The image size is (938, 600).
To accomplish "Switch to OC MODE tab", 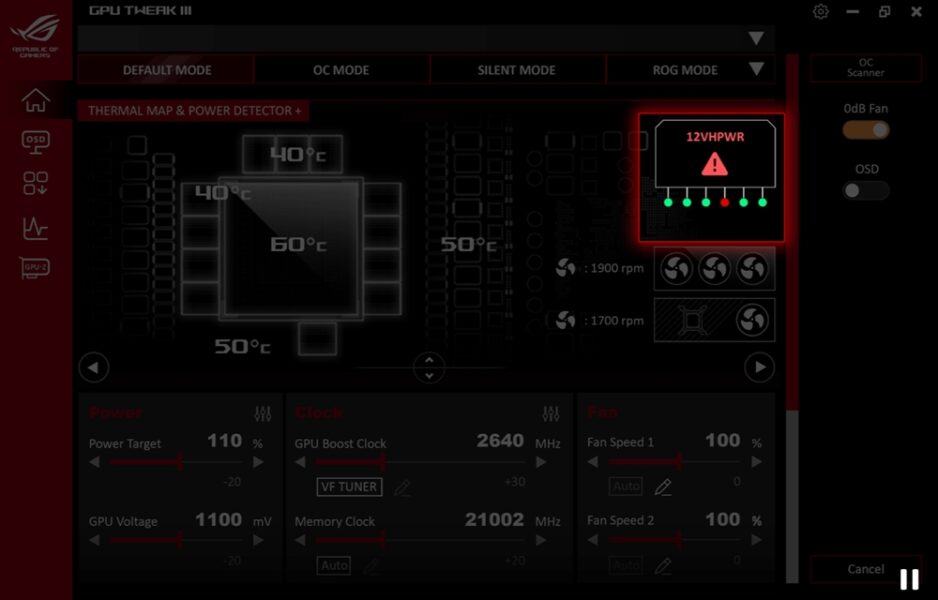I will (x=341, y=70).
